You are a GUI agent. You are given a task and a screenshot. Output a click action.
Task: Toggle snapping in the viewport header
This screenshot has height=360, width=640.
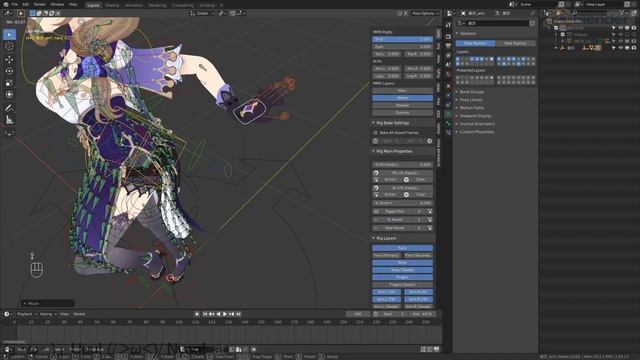(x=233, y=13)
